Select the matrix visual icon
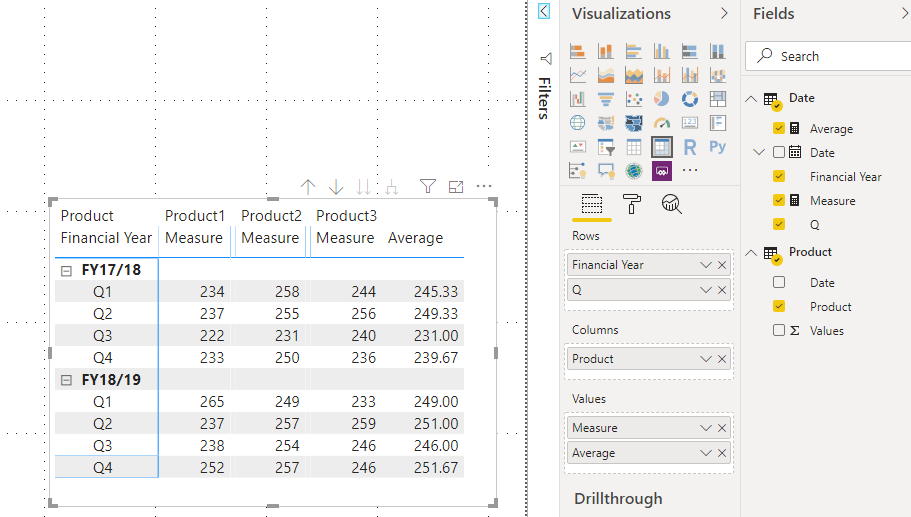 (x=662, y=147)
